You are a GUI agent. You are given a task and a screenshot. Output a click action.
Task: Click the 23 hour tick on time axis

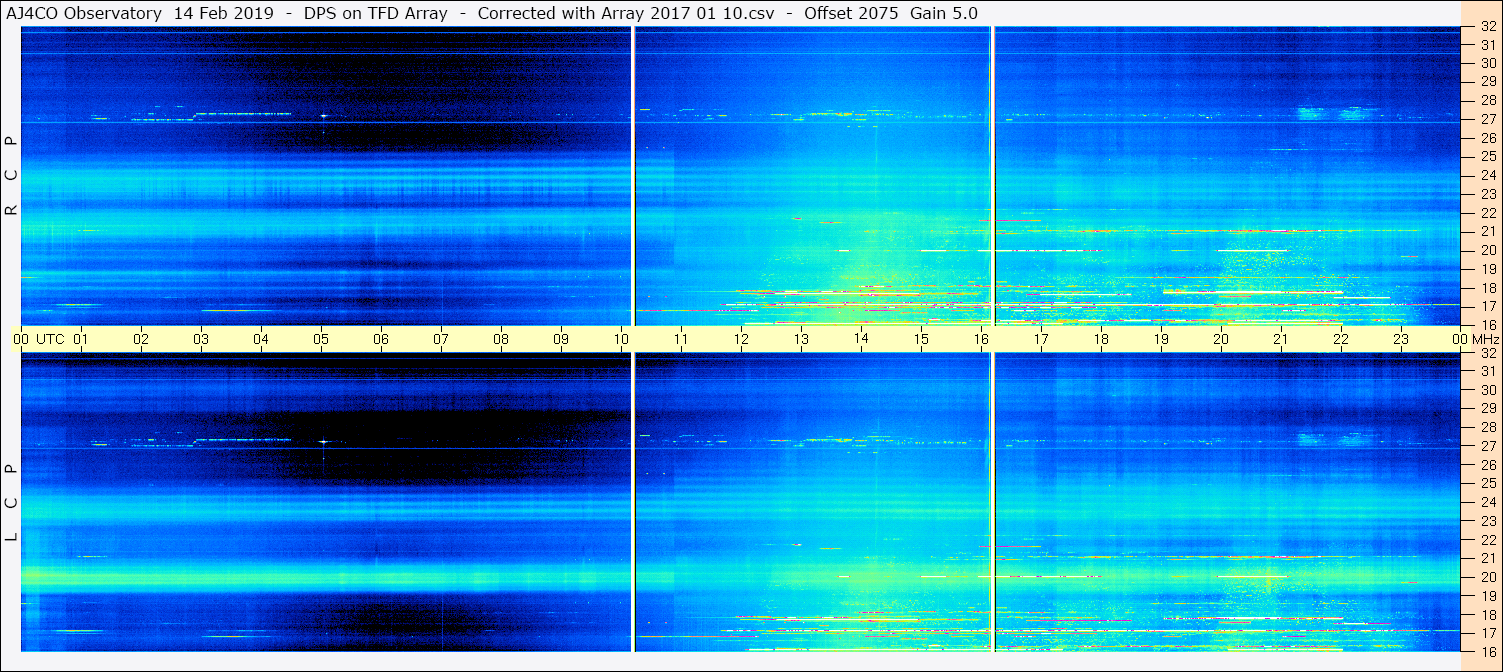pyautogui.click(x=1401, y=339)
